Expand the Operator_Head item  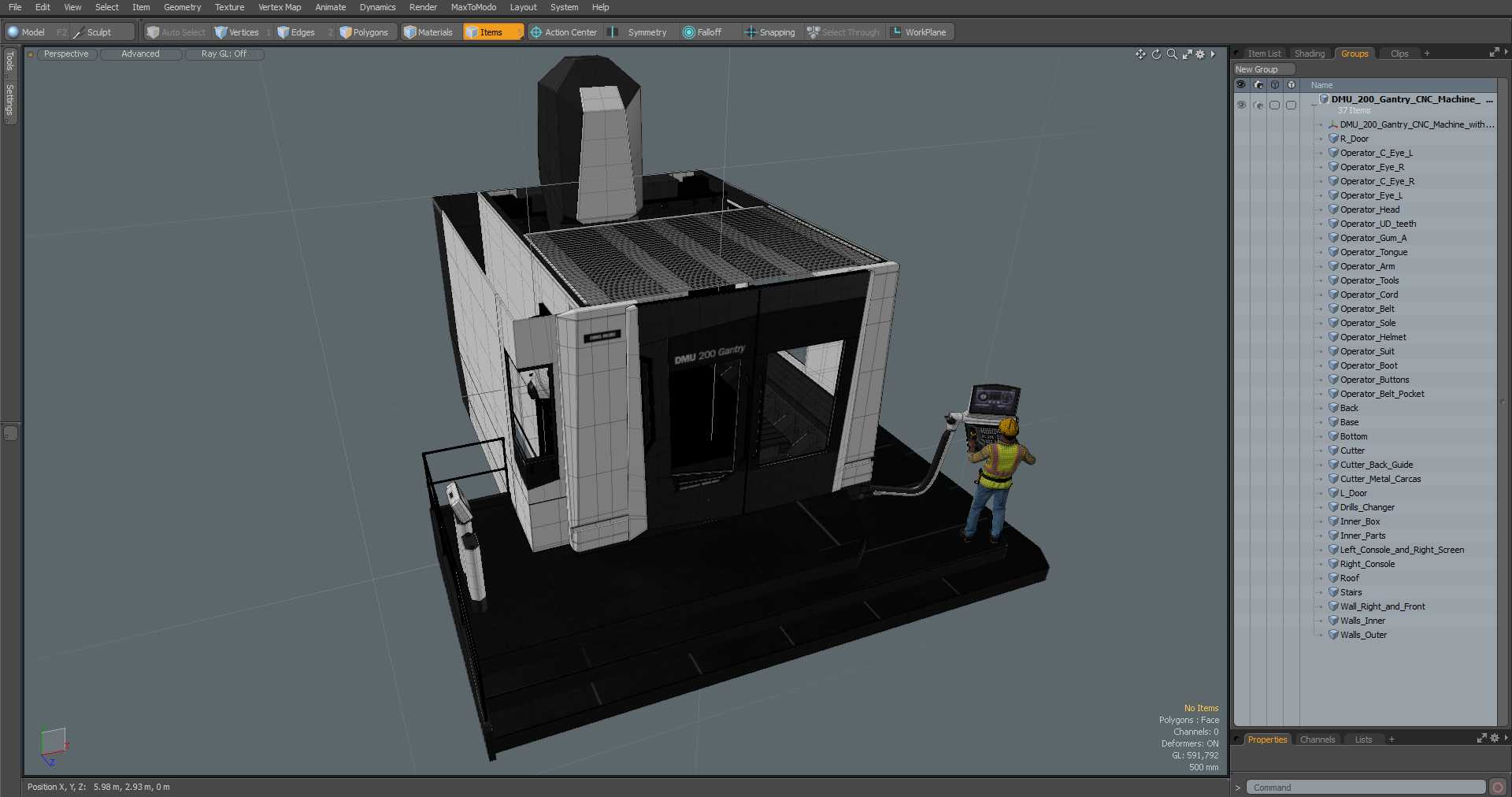pyautogui.click(x=1321, y=210)
